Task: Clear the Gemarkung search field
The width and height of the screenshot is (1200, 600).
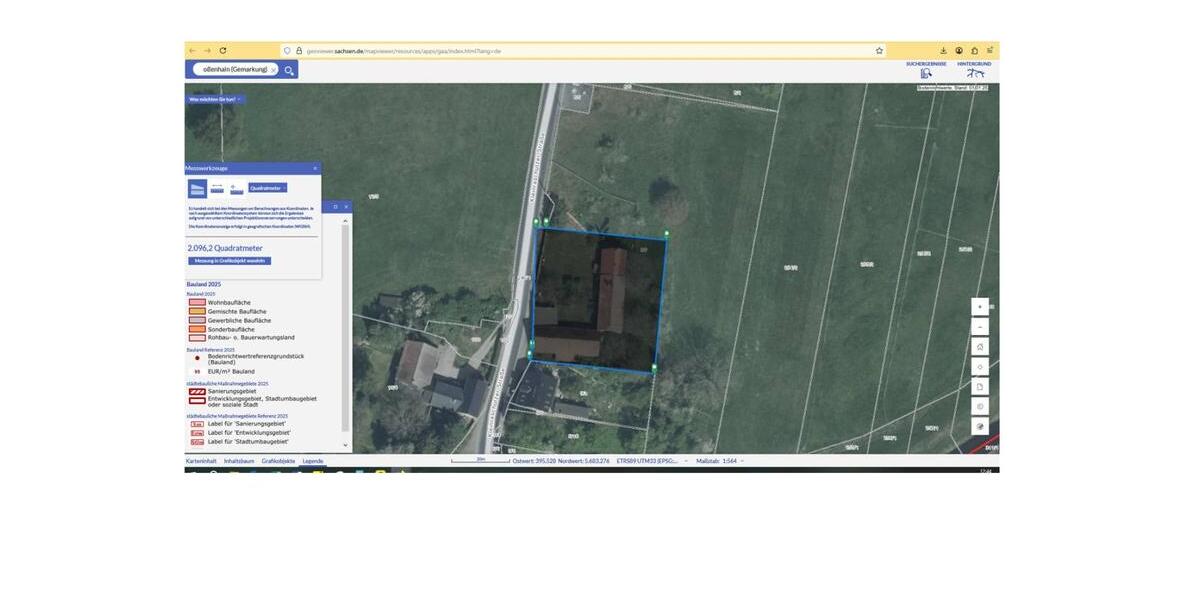Action: pyautogui.click(x=273, y=70)
